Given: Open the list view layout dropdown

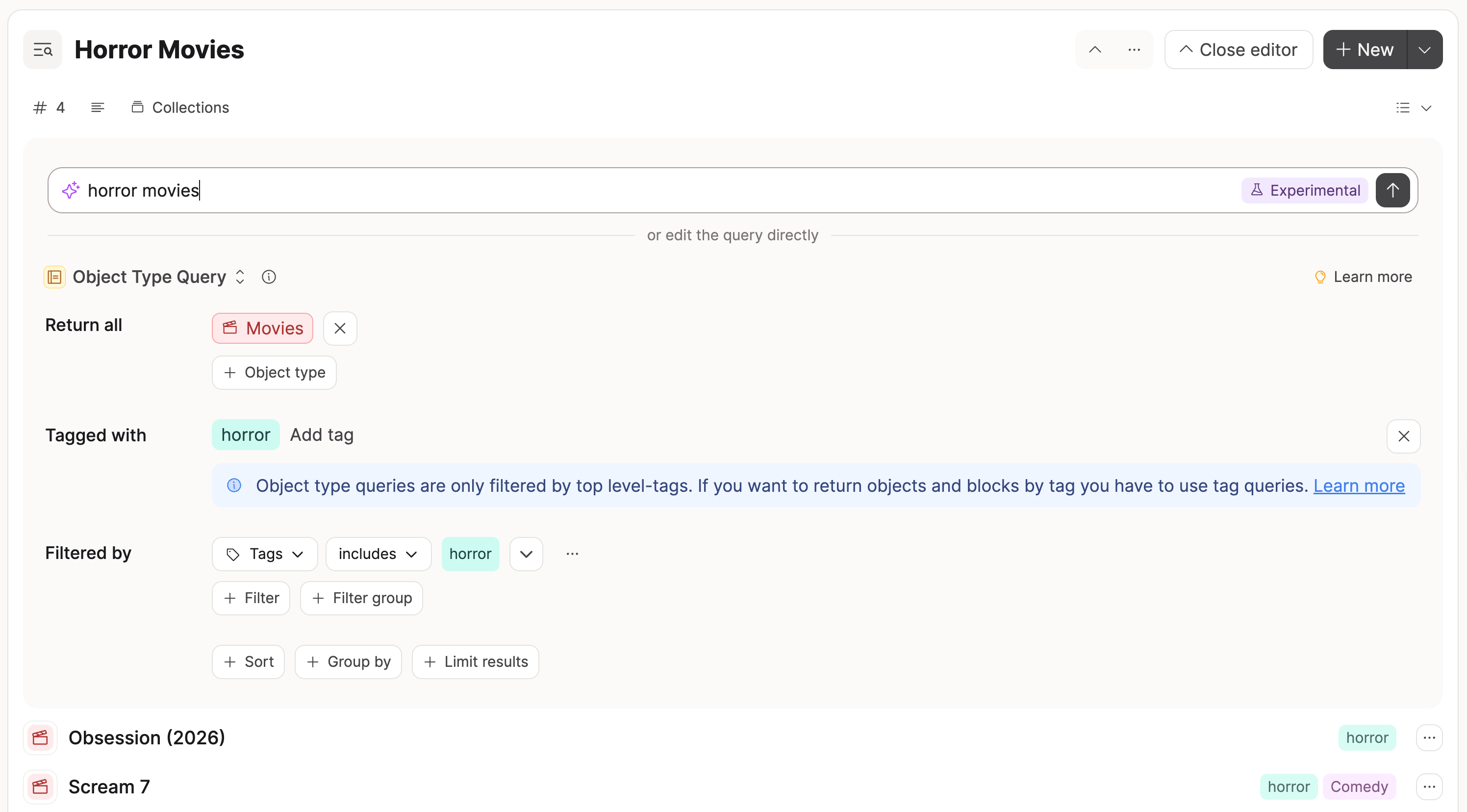Looking at the screenshot, I should click(1414, 107).
